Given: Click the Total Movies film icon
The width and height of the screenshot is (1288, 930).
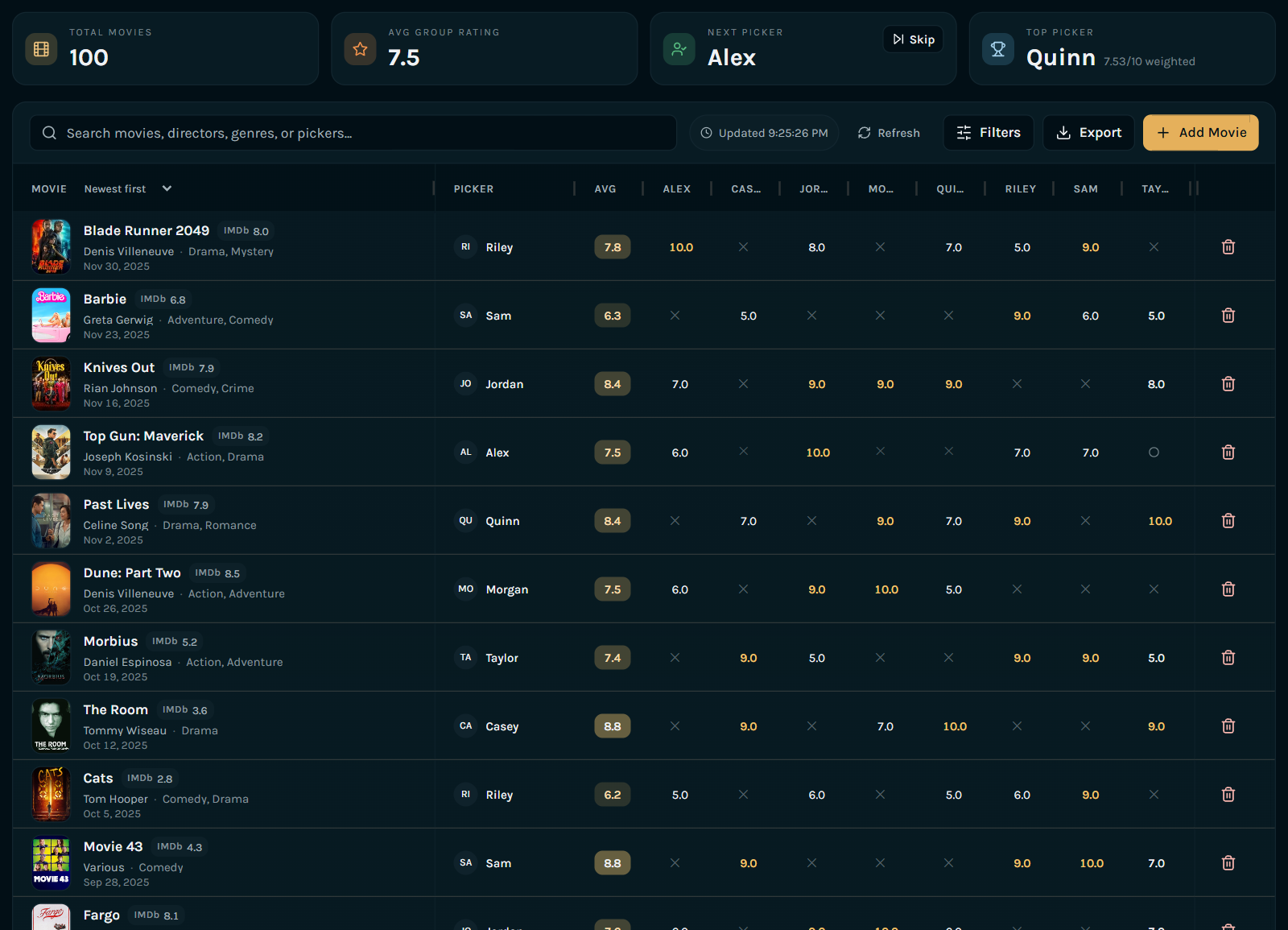Looking at the screenshot, I should pos(41,49).
